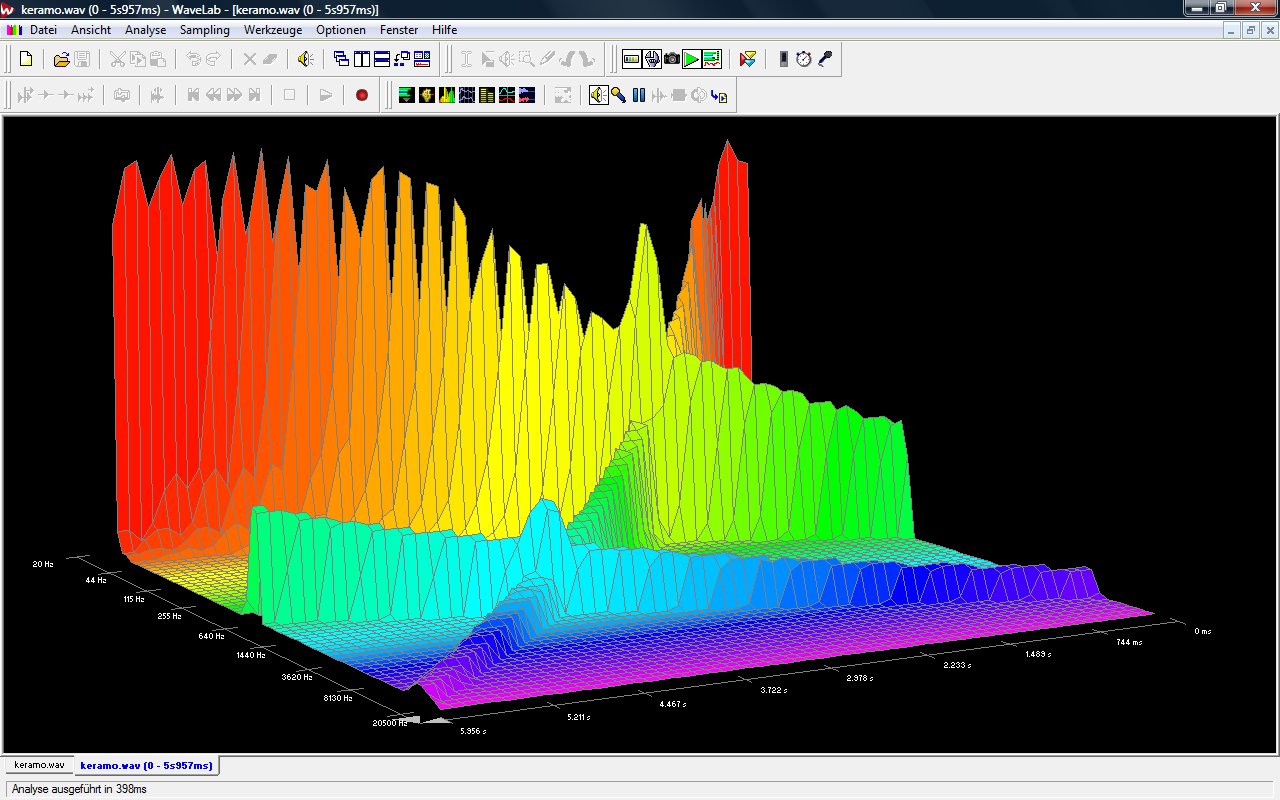This screenshot has width=1280, height=800.
Task: Open a file with the folder icon
Action: pos(61,59)
